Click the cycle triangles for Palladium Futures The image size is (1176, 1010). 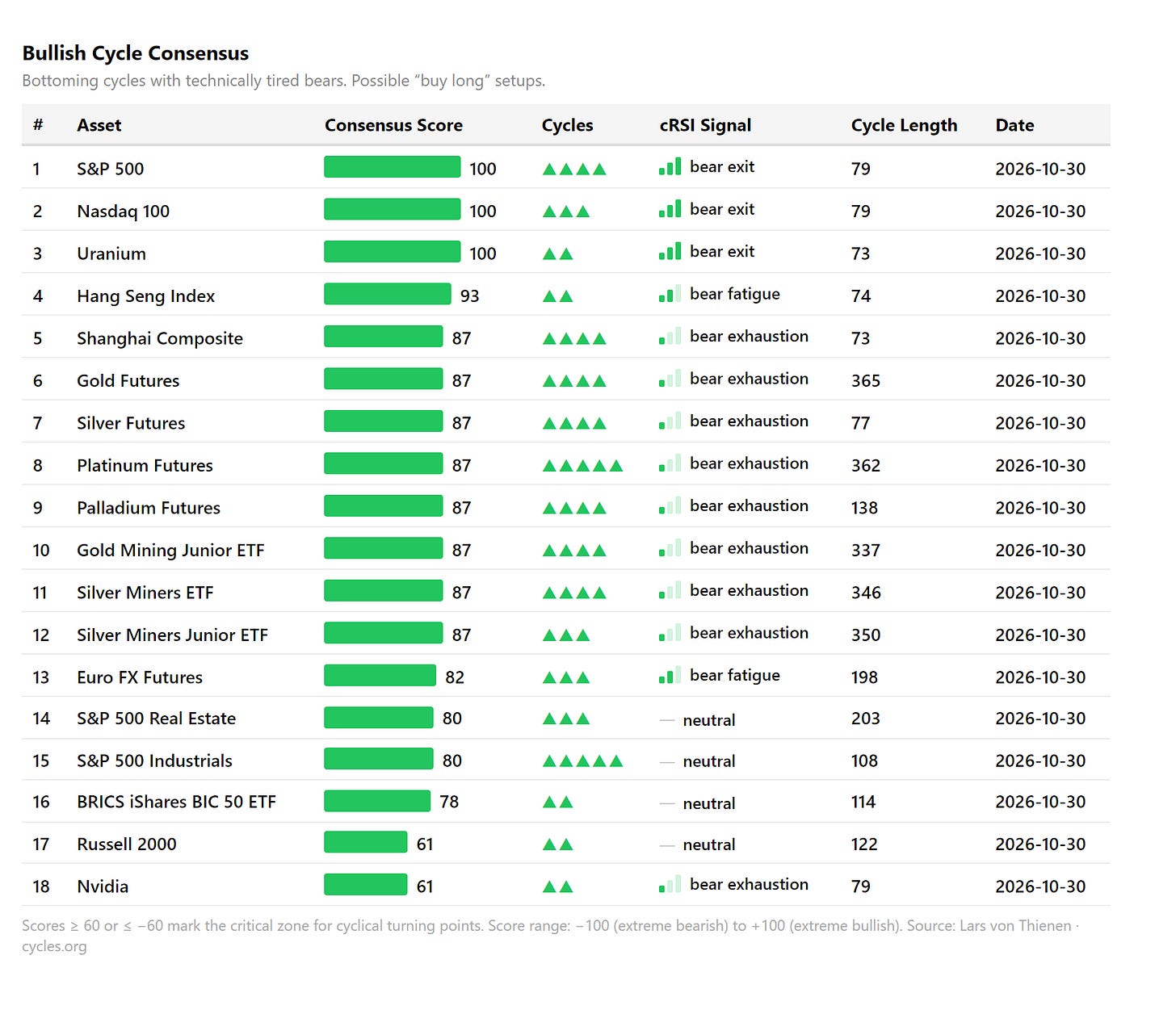pyautogui.click(x=574, y=509)
